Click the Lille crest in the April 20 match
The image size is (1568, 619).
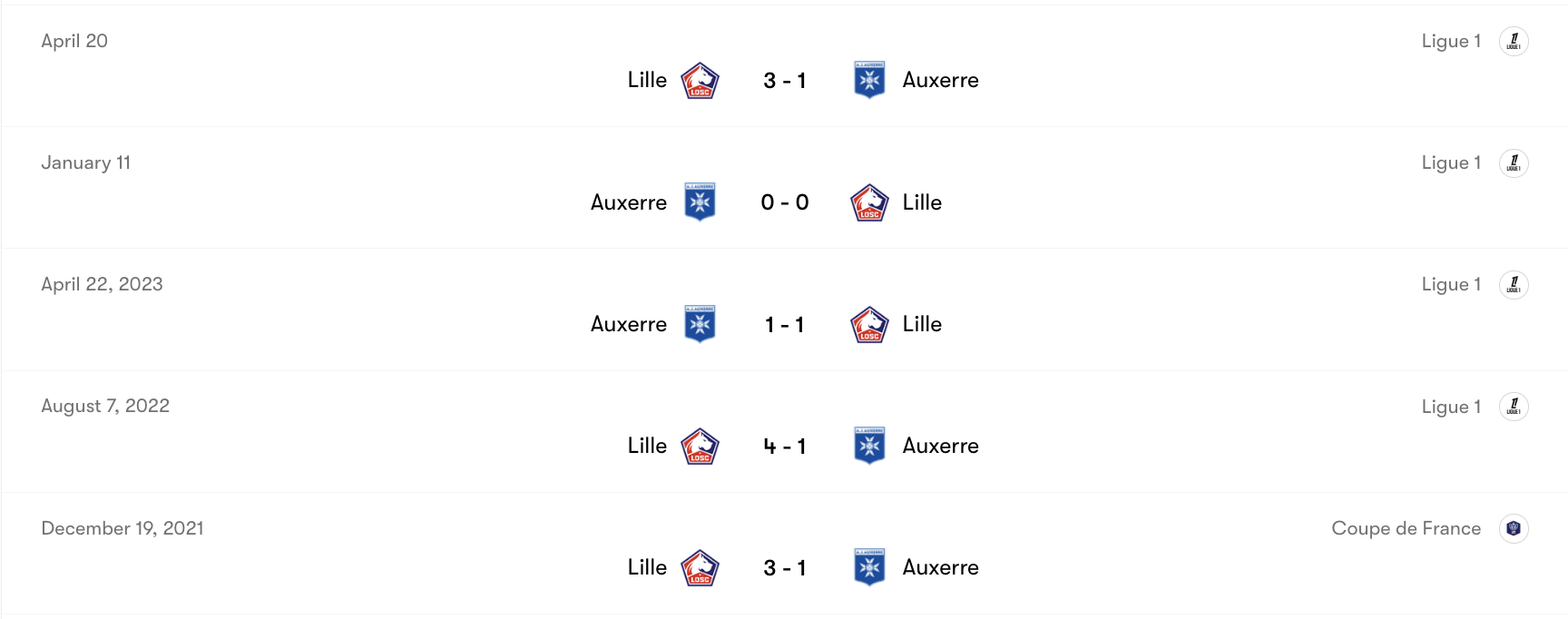pos(698,80)
